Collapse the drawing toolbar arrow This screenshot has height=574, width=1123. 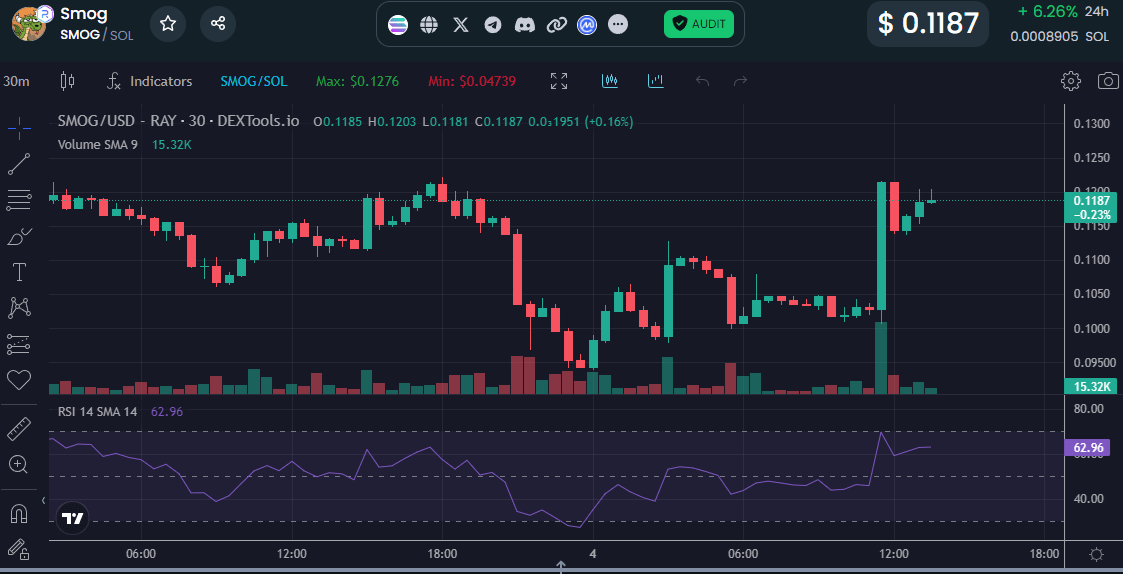coord(44,500)
